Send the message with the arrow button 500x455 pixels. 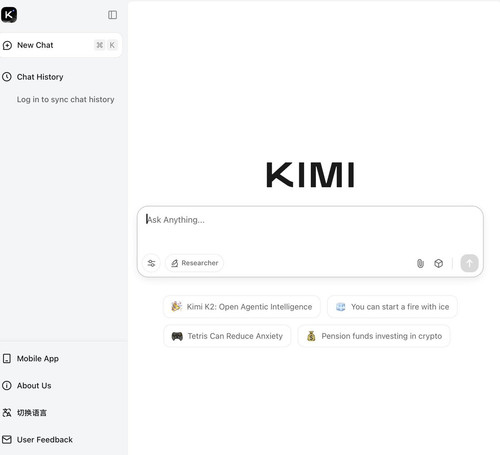click(469, 263)
